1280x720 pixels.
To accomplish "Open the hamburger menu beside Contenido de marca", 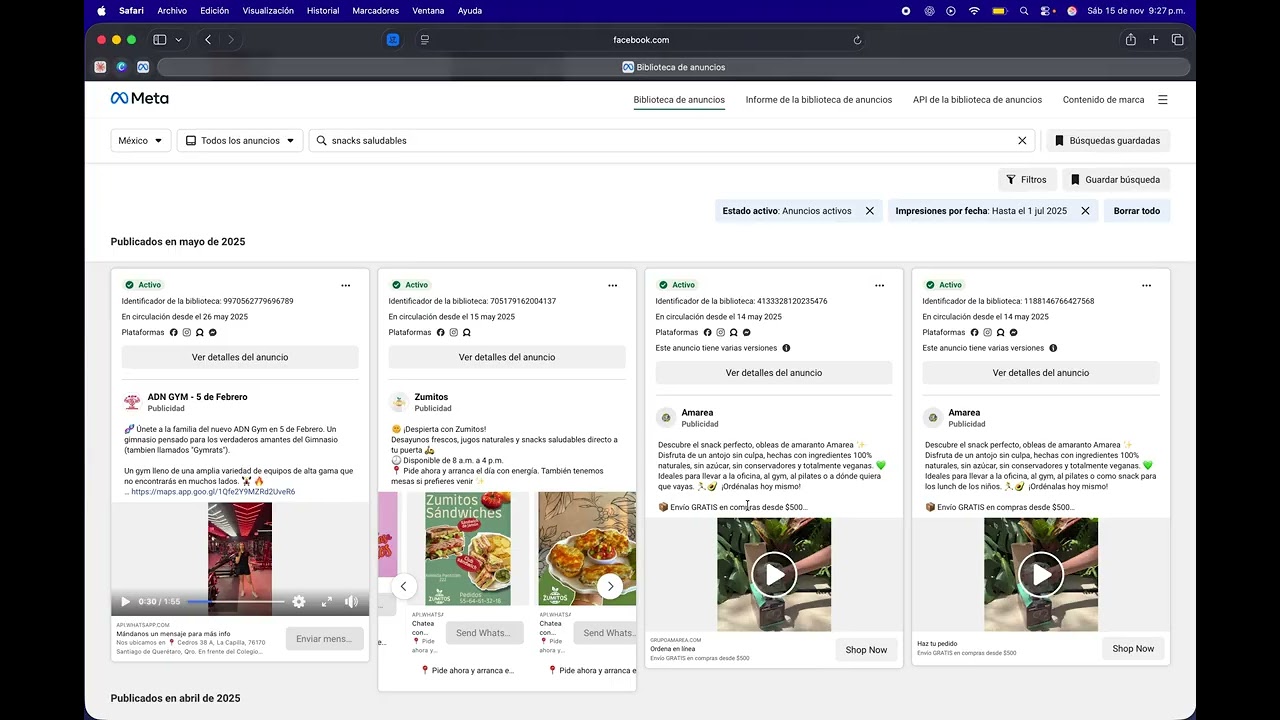I will pyautogui.click(x=1163, y=100).
